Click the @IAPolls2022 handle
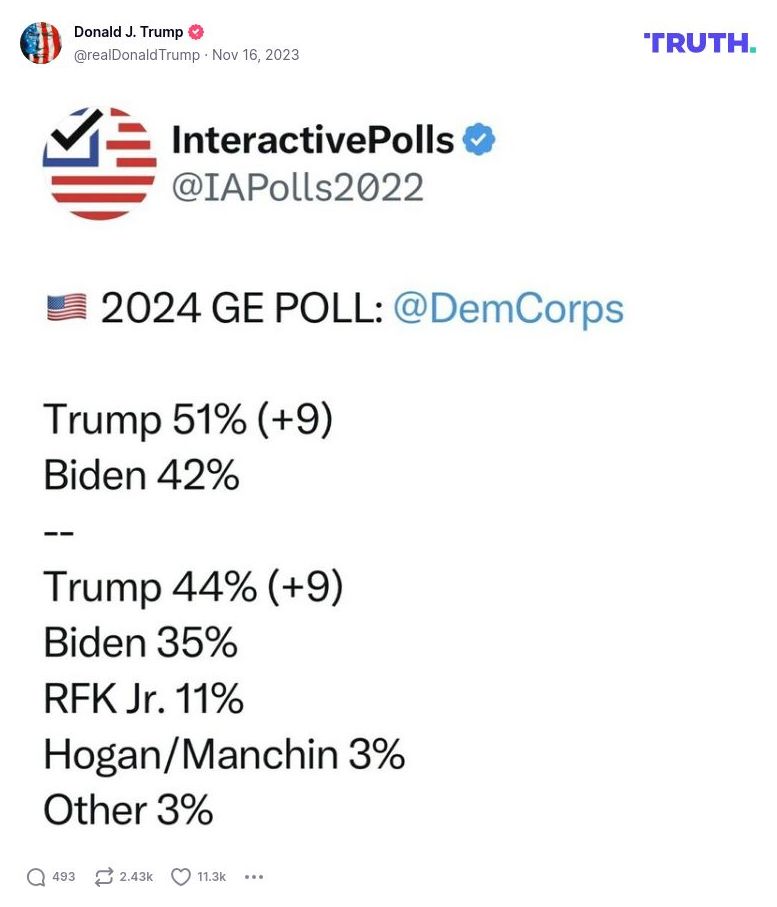This screenshot has height=907, width=777. 299,188
